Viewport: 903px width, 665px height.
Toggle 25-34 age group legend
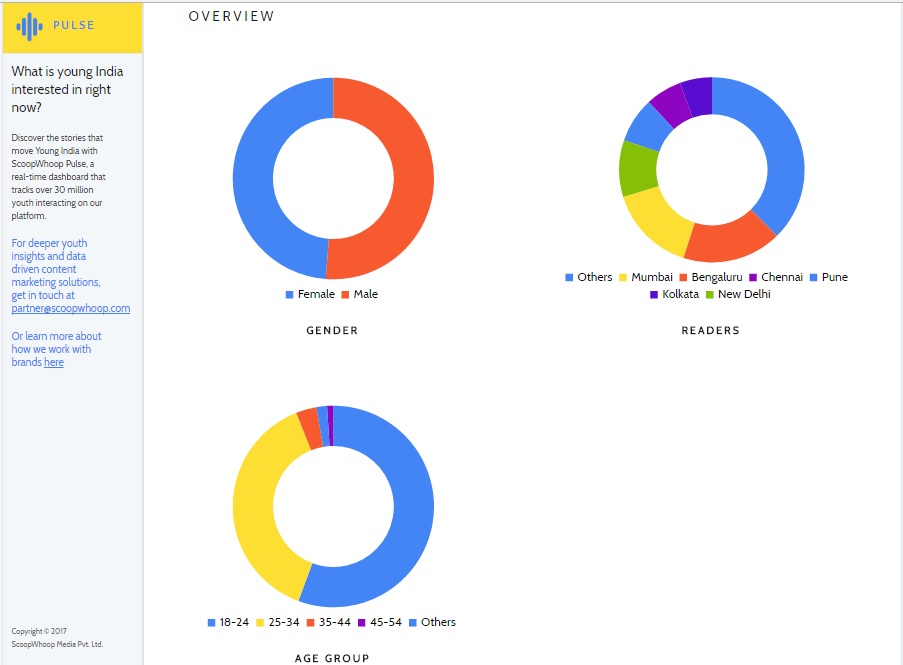coord(279,622)
